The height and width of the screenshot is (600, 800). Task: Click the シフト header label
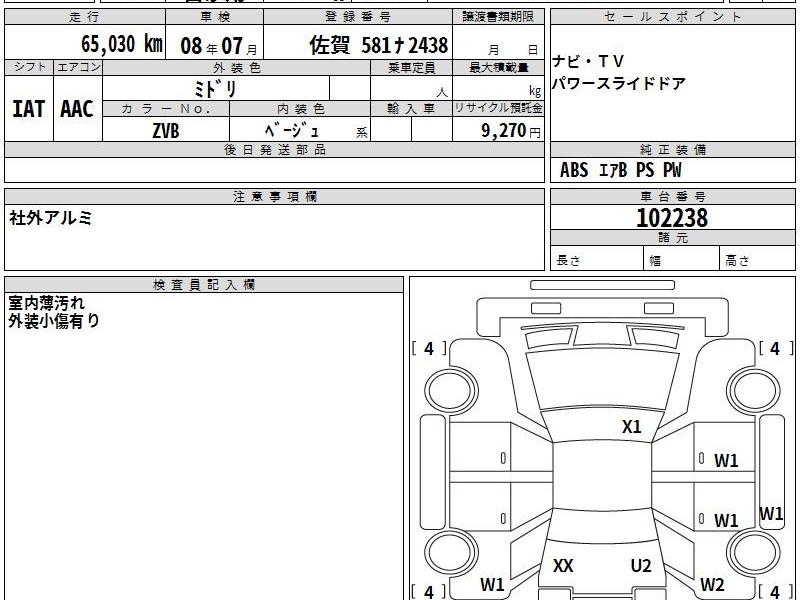(30, 67)
